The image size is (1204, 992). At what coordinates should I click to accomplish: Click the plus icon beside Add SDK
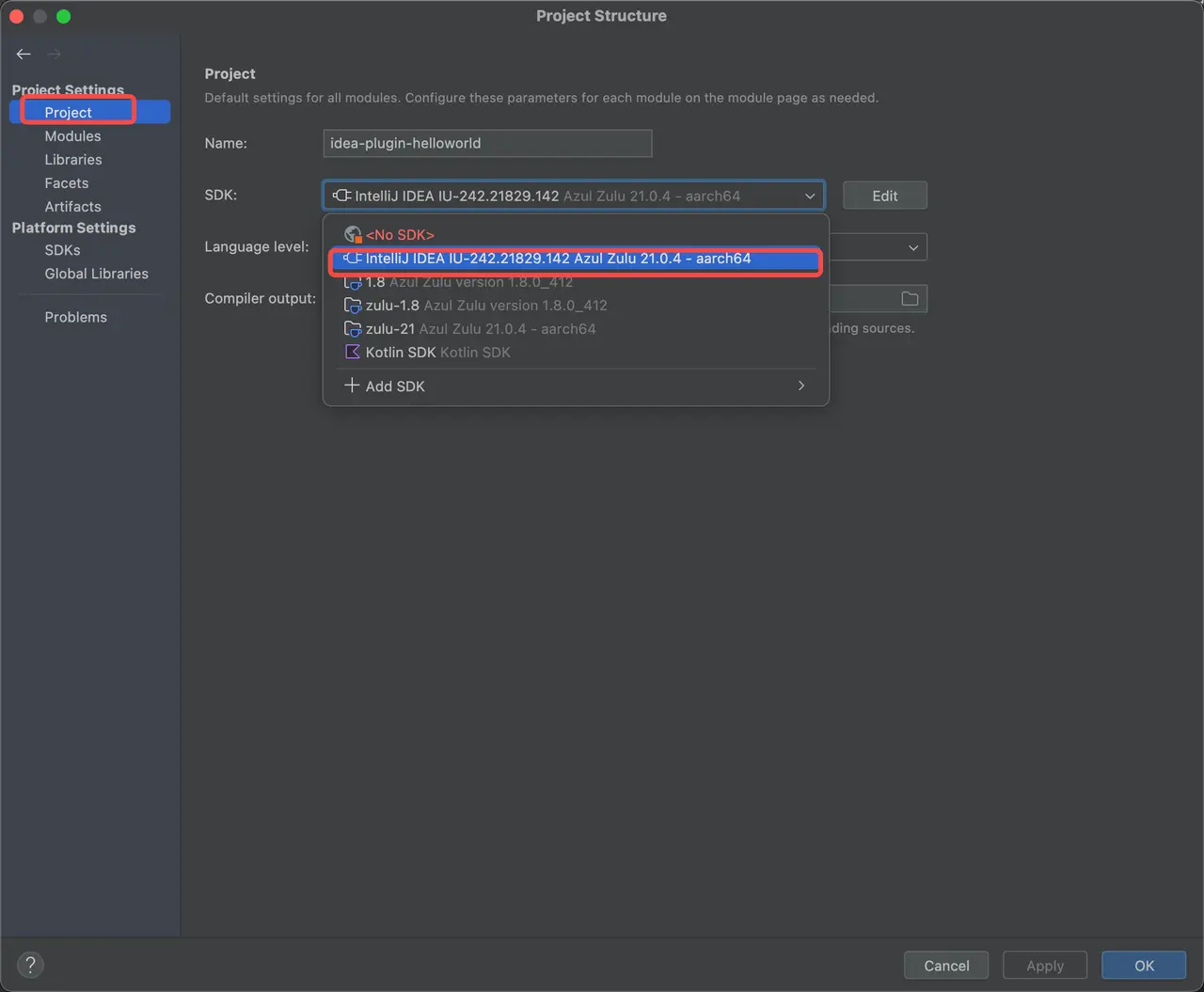(x=352, y=386)
